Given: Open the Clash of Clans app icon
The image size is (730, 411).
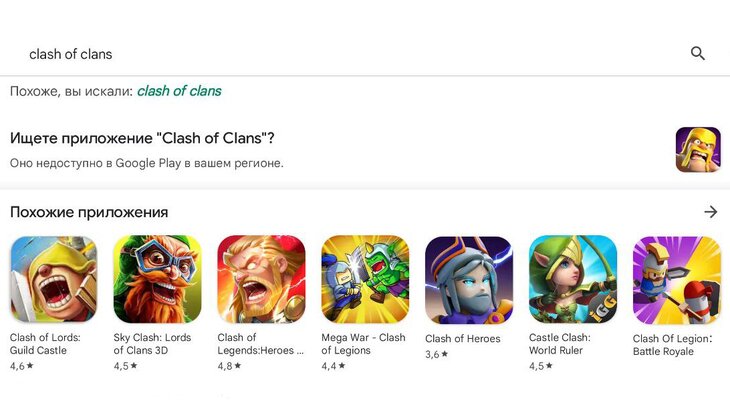Looking at the screenshot, I should click(697, 150).
